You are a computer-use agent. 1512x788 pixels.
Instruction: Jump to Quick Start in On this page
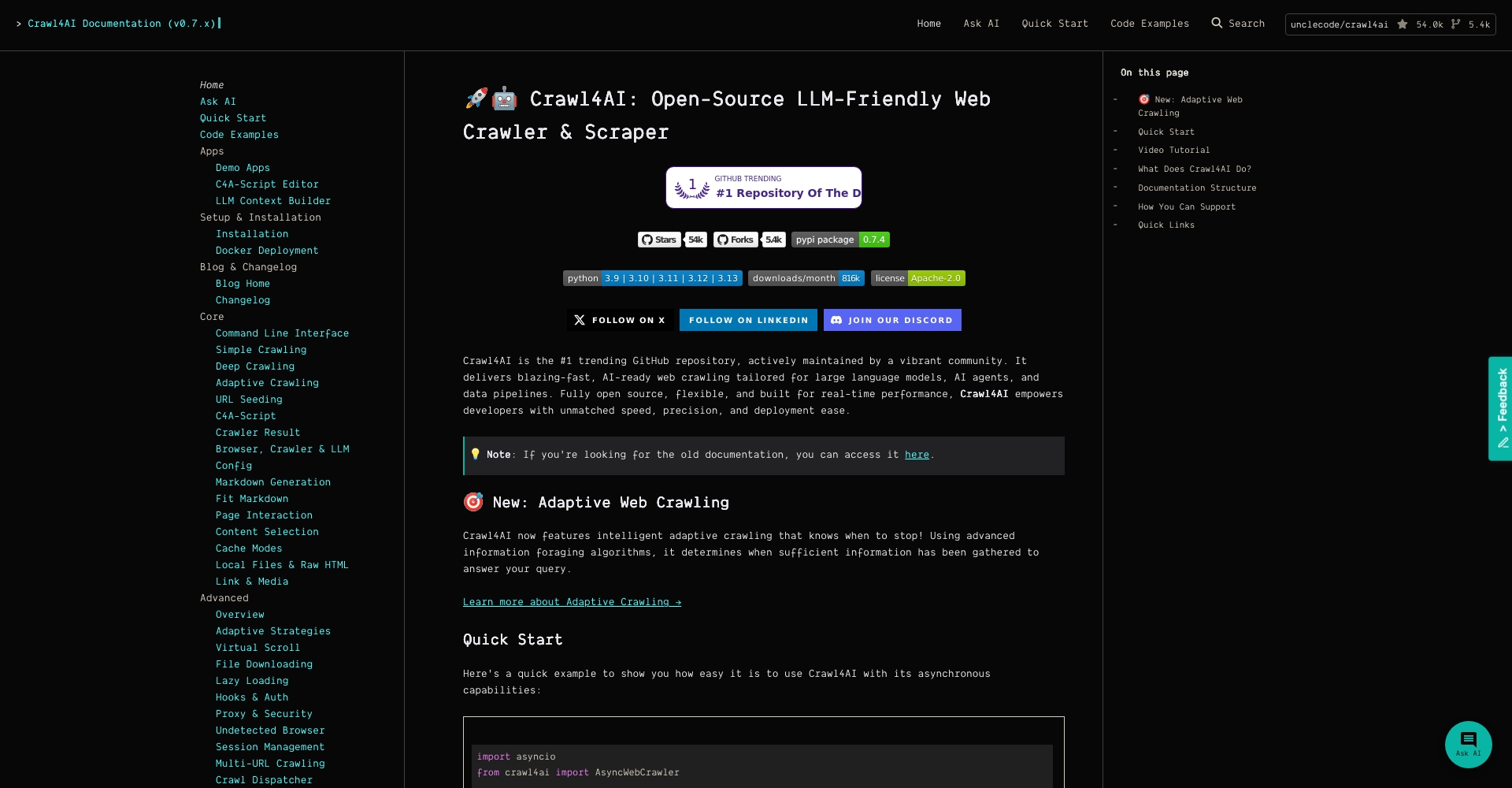pyautogui.click(x=1166, y=132)
